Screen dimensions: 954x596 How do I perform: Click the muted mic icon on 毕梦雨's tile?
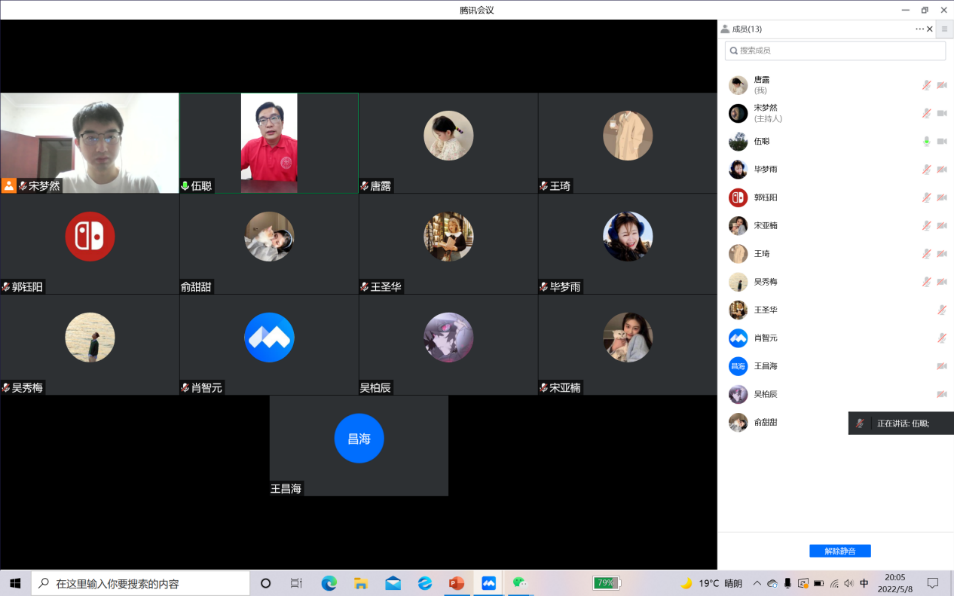coord(544,286)
